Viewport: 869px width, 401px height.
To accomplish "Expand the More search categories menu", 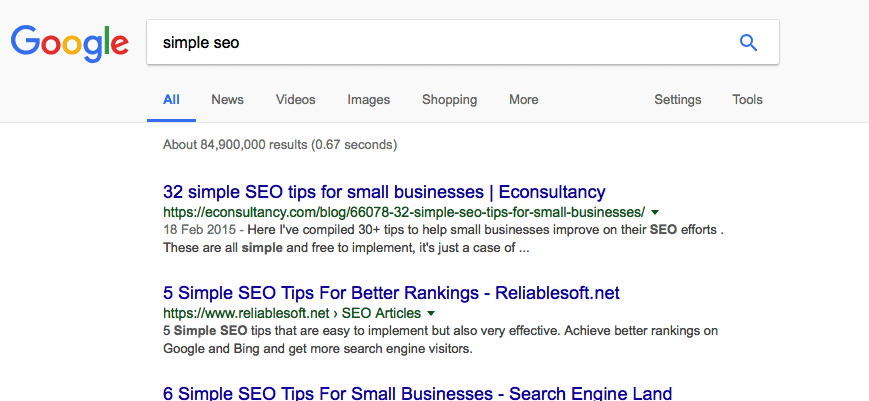I will point(523,100).
